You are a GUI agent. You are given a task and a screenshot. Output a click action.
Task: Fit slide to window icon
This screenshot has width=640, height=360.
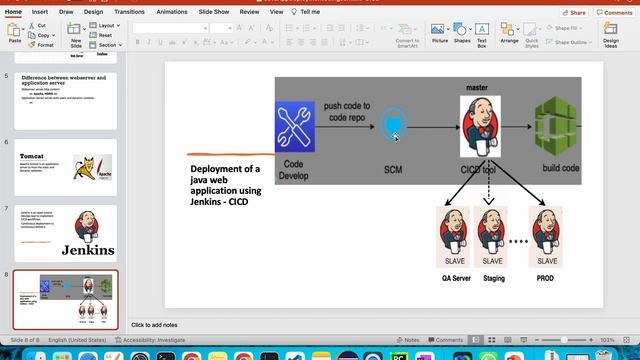coord(627,340)
